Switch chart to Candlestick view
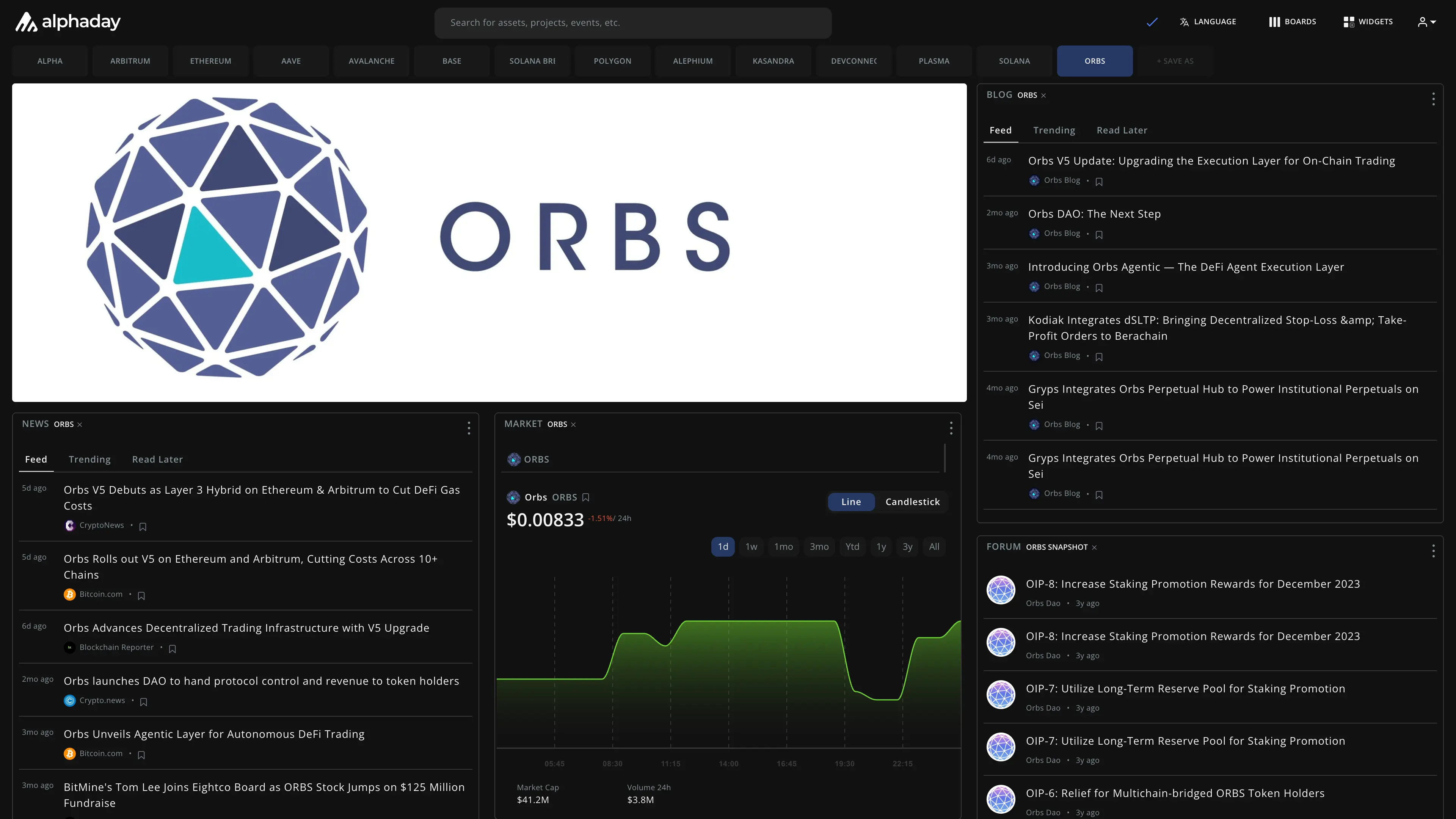 click(x=912, y=502)
